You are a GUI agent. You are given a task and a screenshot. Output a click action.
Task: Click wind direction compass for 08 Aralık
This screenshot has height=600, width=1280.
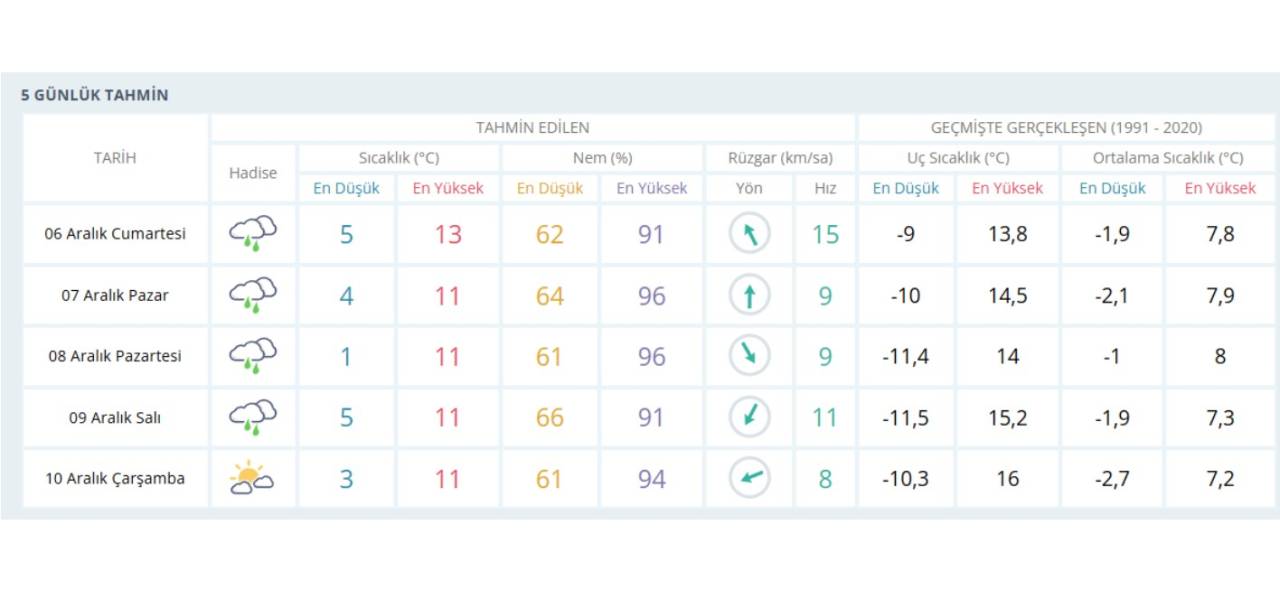(749, 357)
